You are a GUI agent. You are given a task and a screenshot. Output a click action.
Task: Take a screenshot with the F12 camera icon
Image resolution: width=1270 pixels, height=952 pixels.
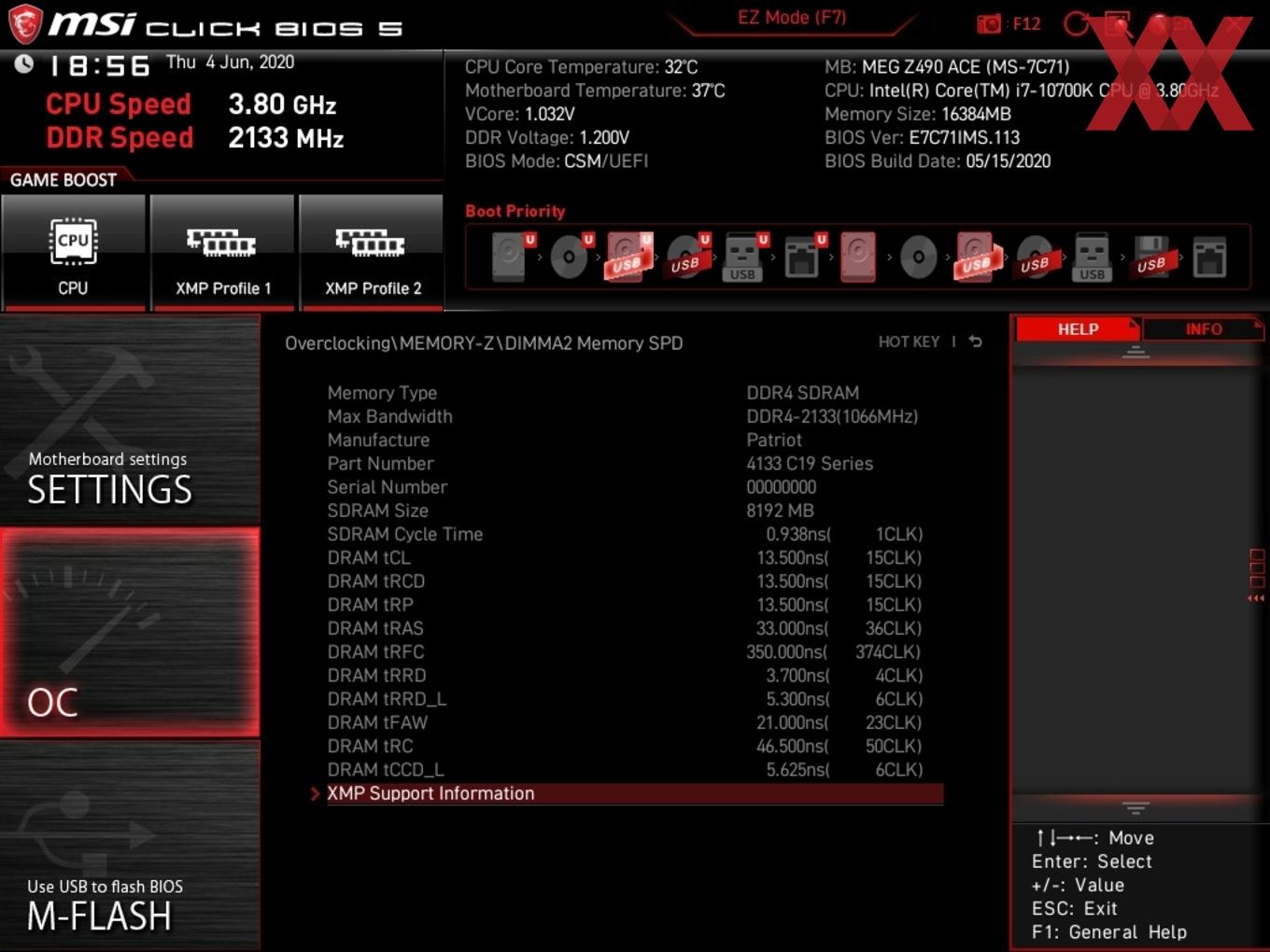[989, 23]
